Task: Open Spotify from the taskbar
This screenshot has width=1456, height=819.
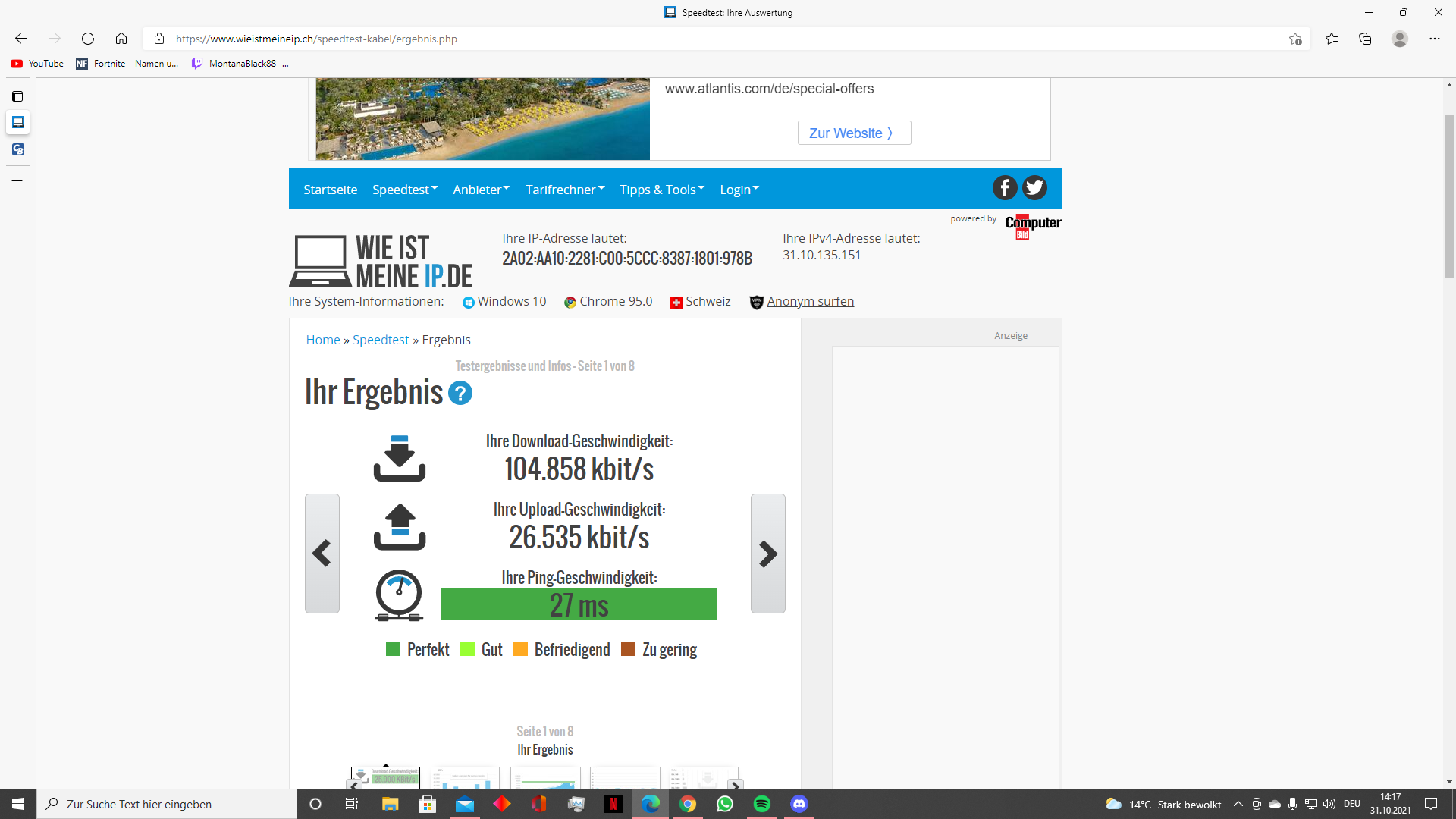Action: [762, 804]
